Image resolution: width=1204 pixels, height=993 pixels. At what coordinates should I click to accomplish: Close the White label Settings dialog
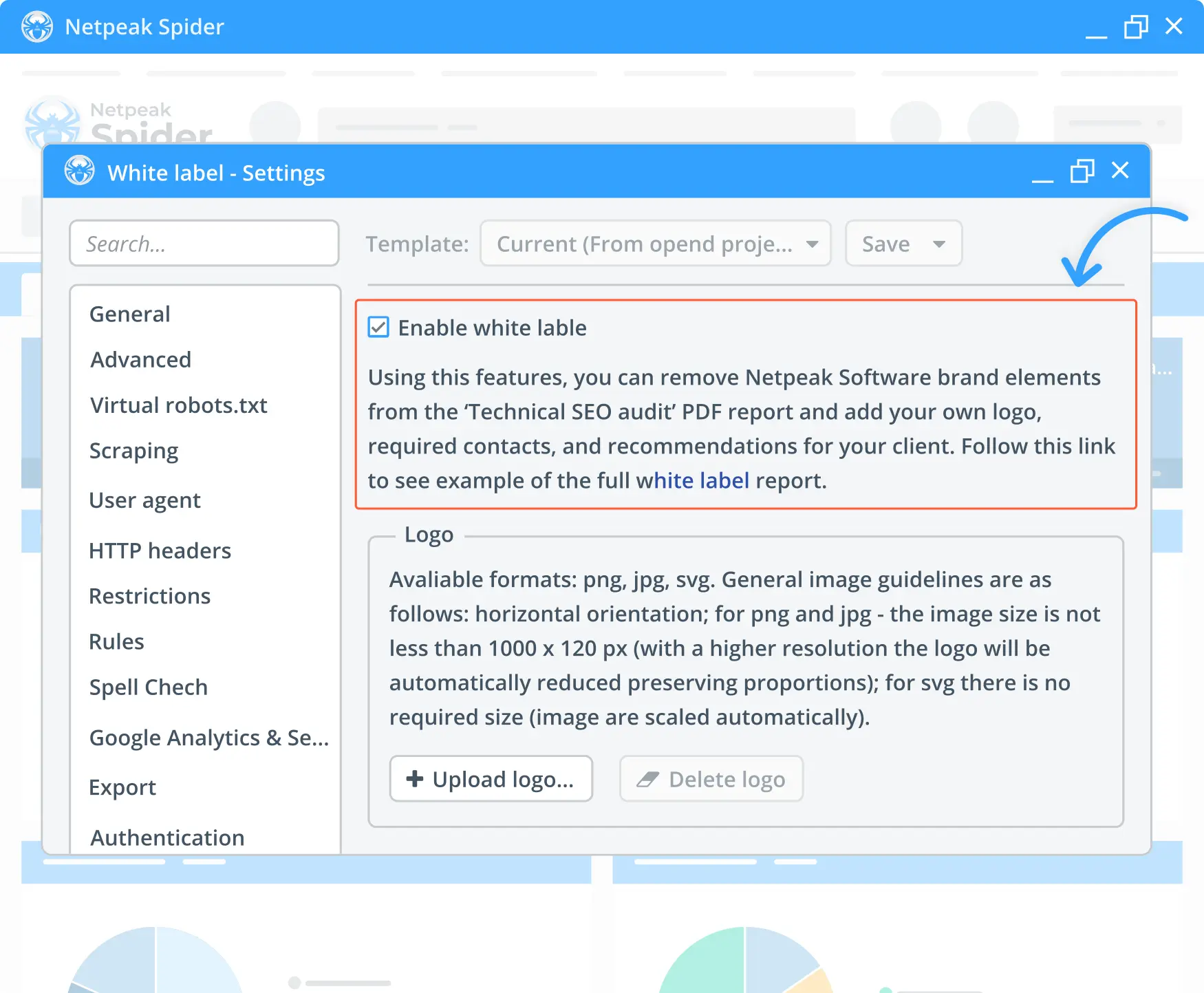point(1120,170)
